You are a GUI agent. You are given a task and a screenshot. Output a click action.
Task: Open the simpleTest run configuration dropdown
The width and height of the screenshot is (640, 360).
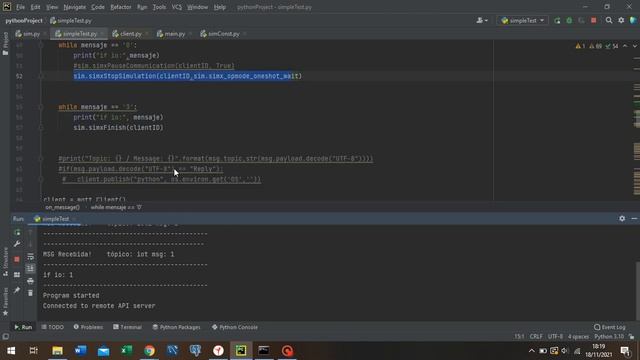[x=523, y=20]
